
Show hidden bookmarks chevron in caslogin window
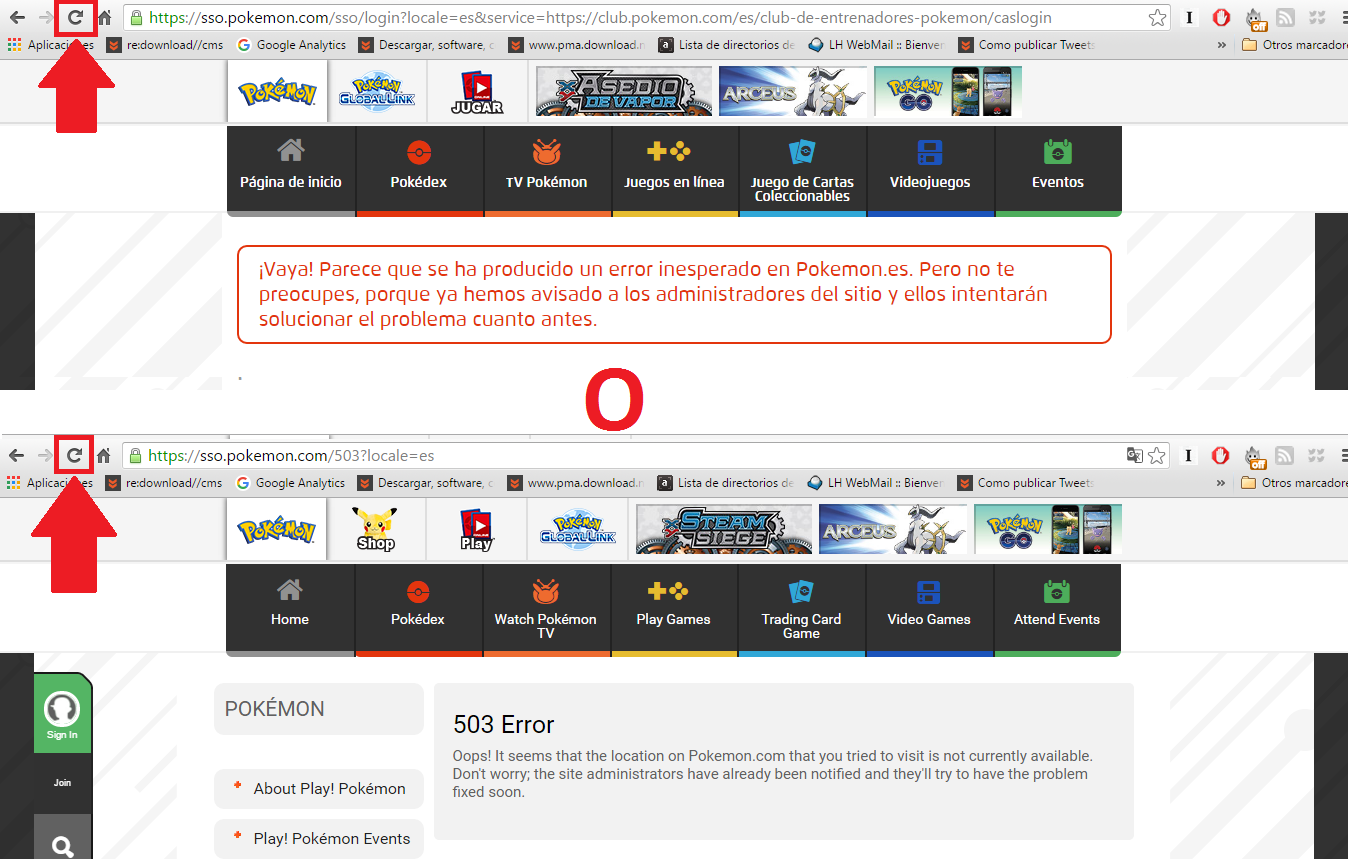click(1222, 45)
